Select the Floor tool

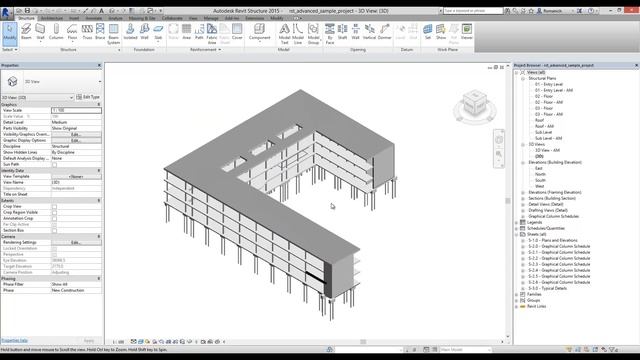point(72,32)
